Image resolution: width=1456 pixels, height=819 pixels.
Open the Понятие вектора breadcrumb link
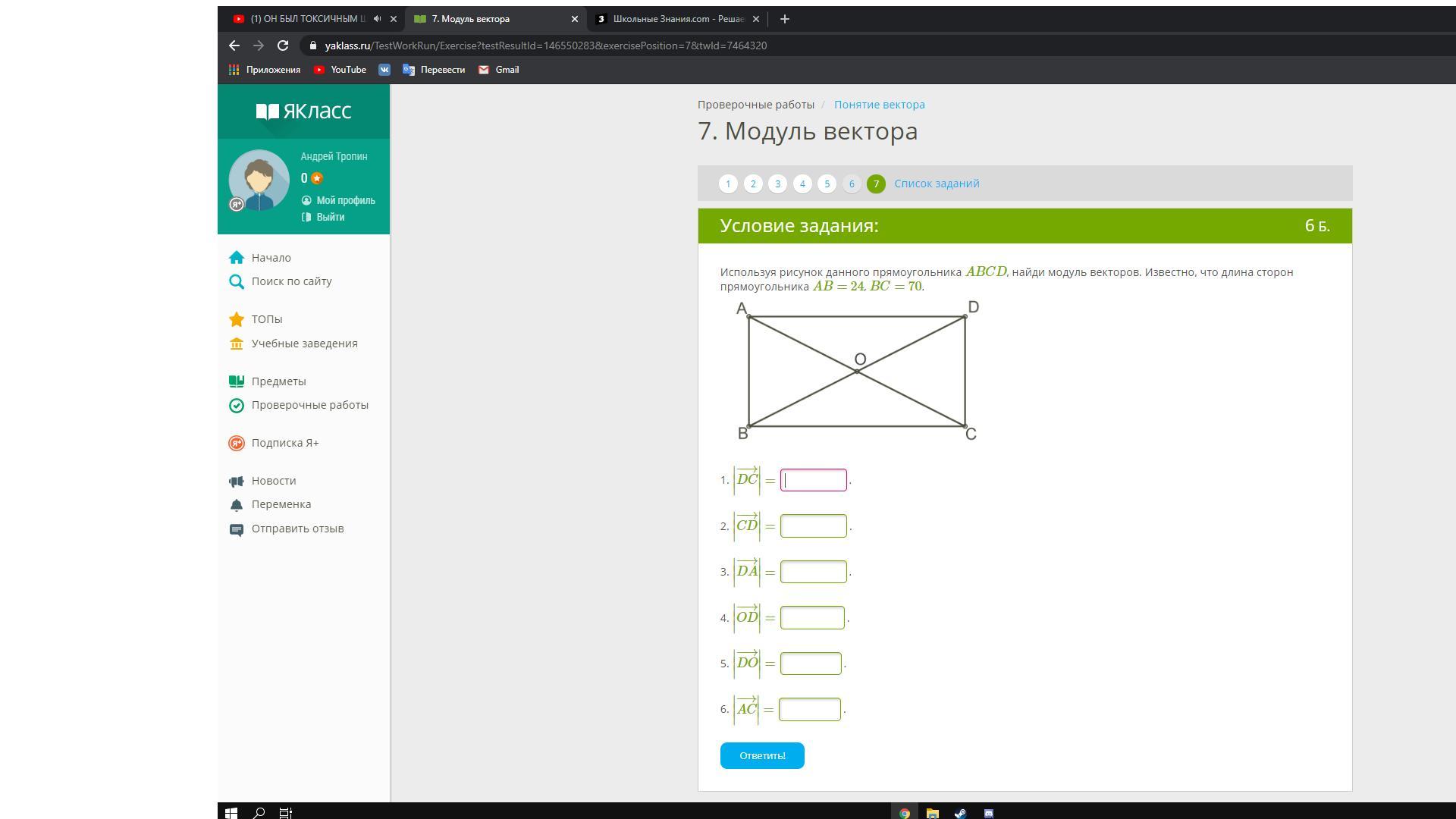(879, 105)
